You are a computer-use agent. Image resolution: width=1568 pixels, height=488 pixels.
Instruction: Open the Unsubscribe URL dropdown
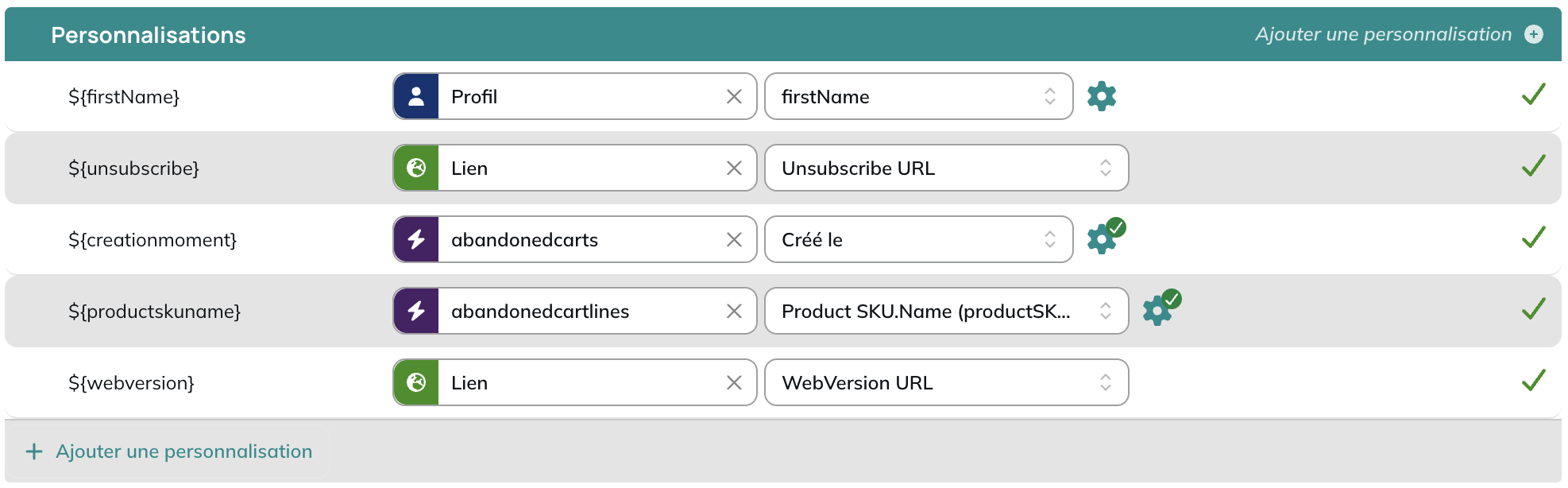(x=947, y=168)
